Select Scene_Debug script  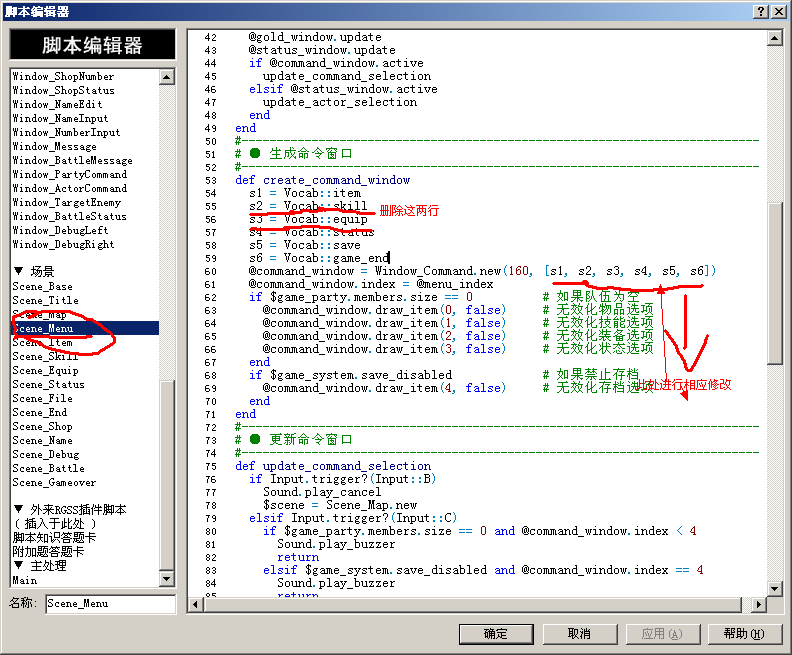pyautogui.click(x=45, y=455)
